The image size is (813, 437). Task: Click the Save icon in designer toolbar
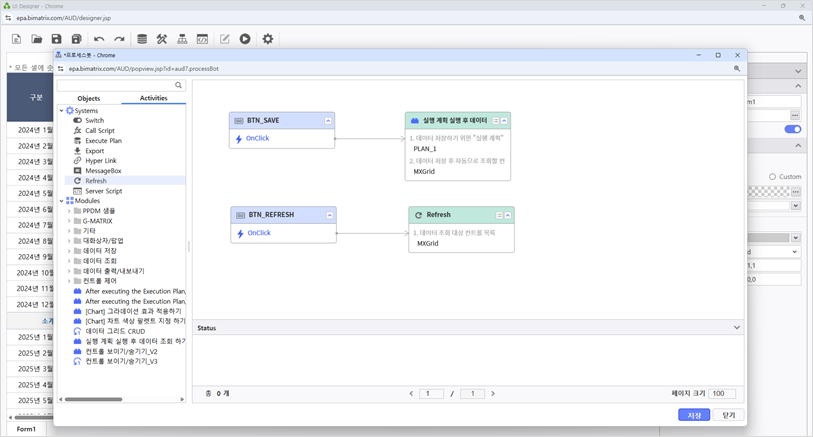click(57, 39)
